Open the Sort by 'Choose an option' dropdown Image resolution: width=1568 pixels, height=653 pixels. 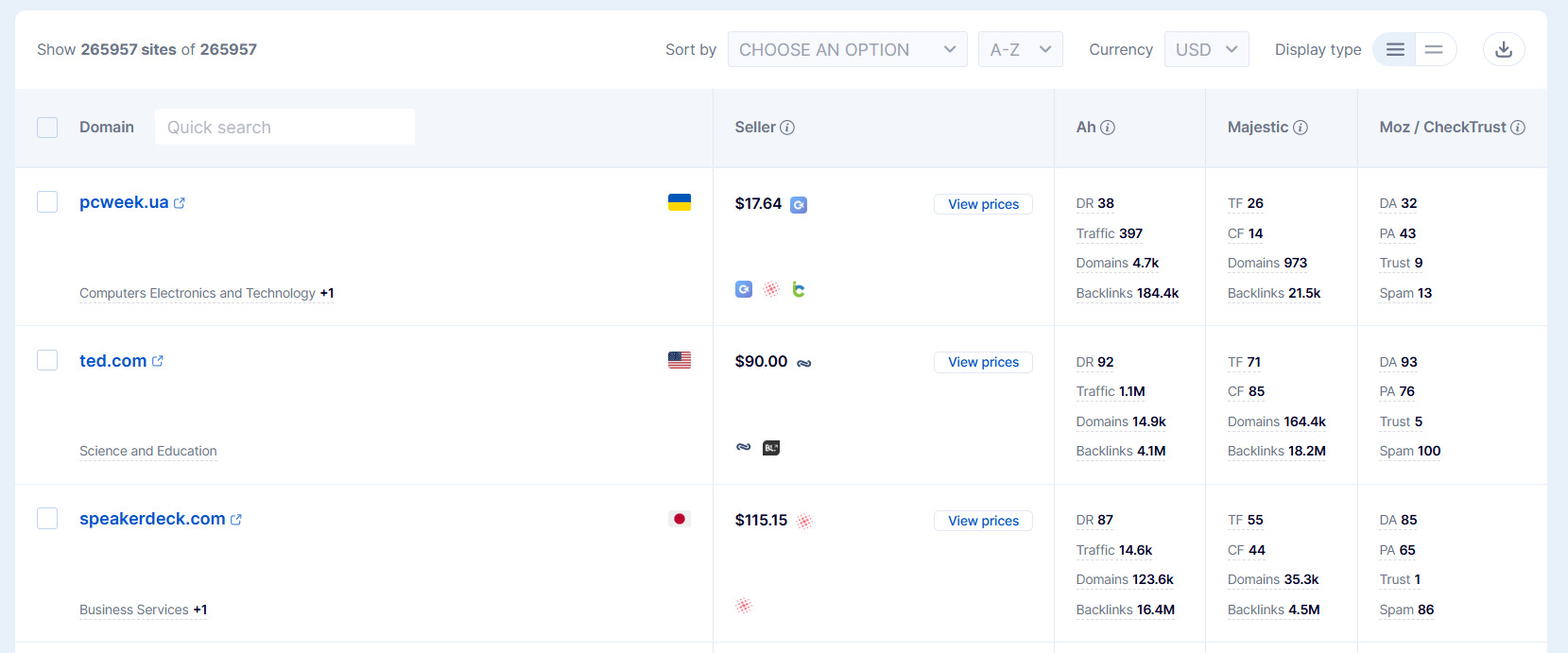pos(847,49)
